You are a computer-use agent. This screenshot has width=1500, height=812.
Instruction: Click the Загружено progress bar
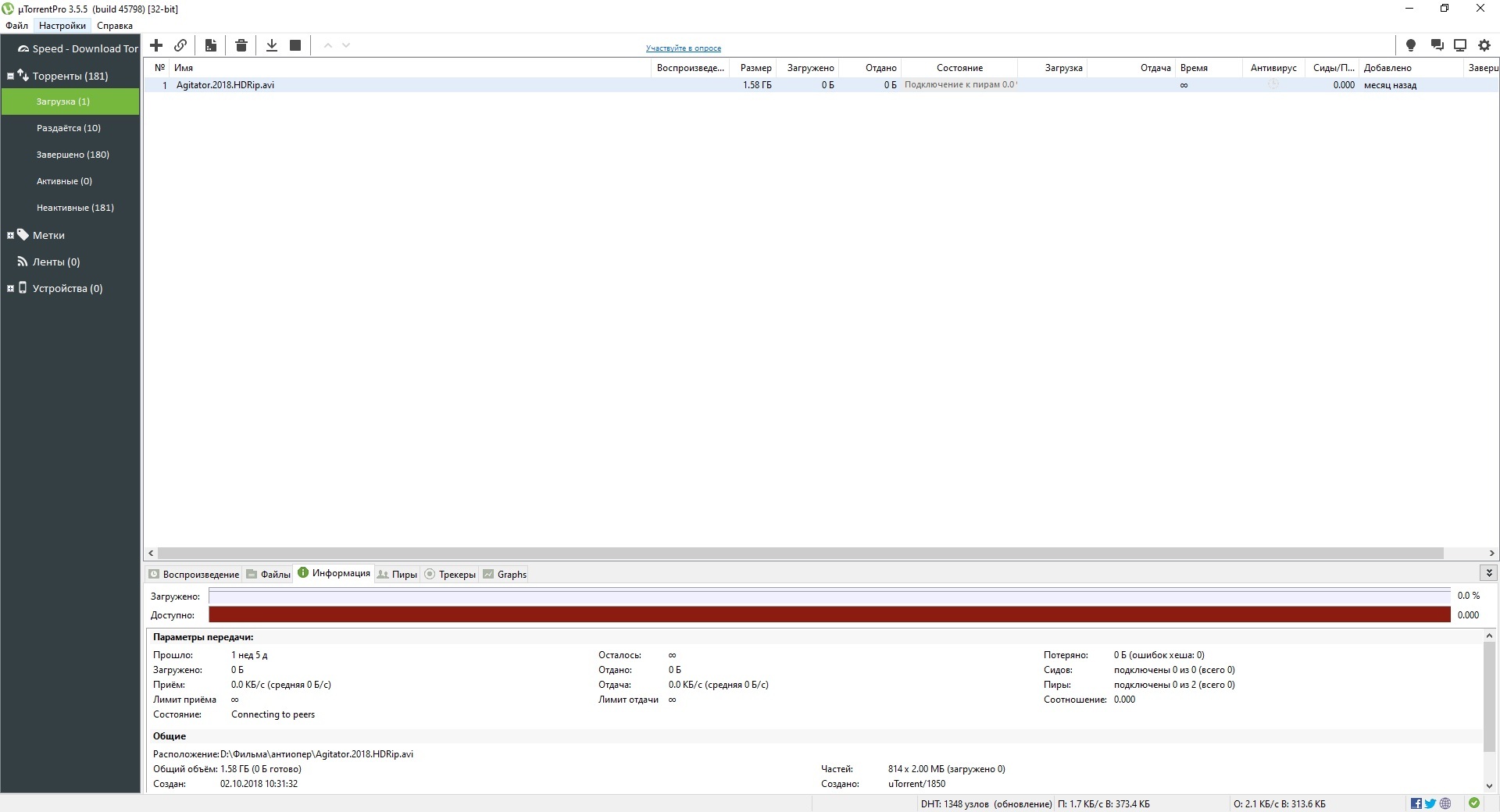[x=829, y=596]
